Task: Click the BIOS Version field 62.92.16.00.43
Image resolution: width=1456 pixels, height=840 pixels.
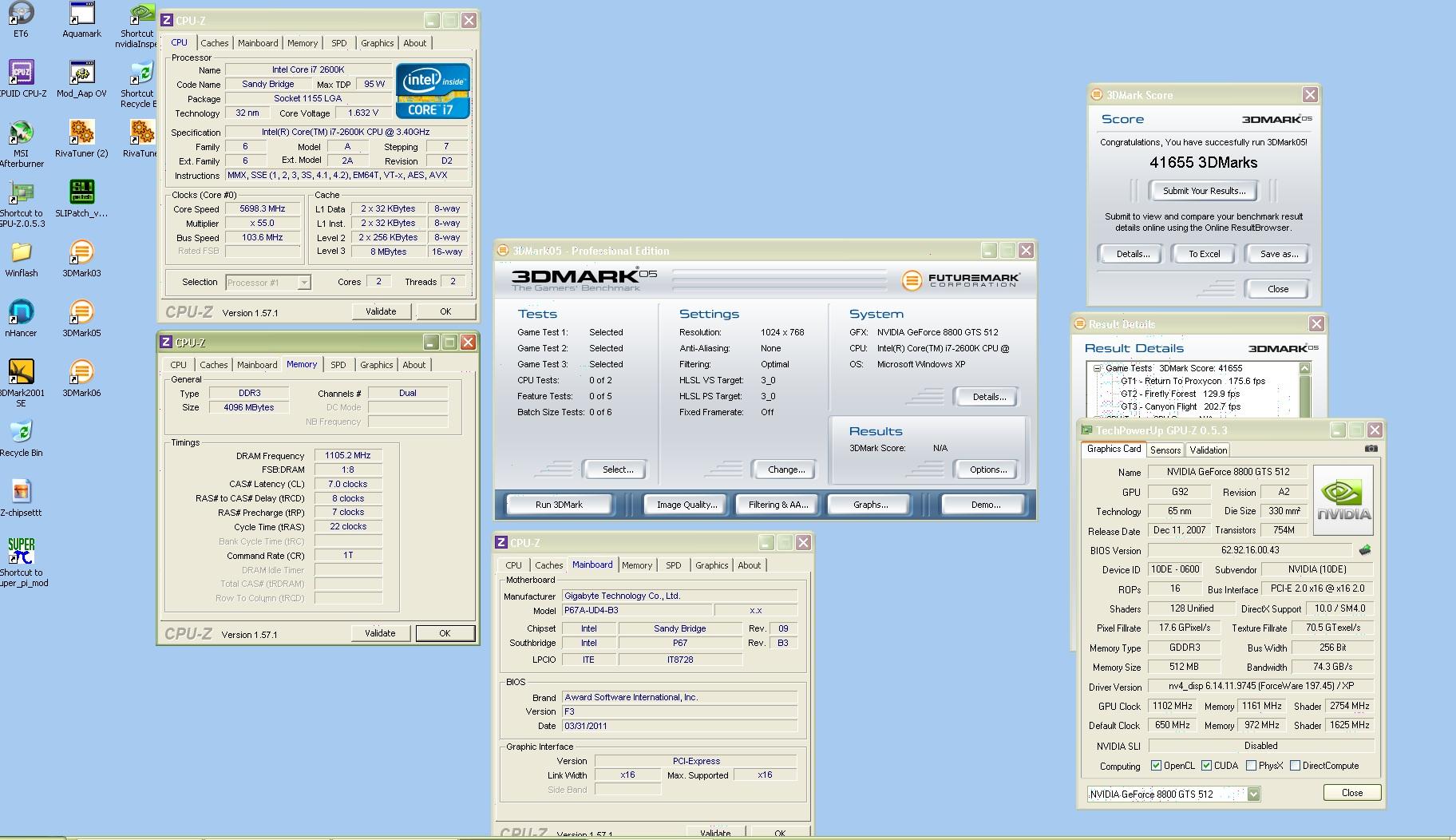Action: (x=1250, y=550)
